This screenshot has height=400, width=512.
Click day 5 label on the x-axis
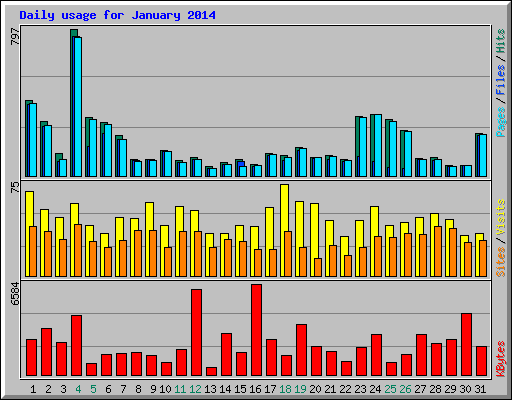click(x=93, y=389)
